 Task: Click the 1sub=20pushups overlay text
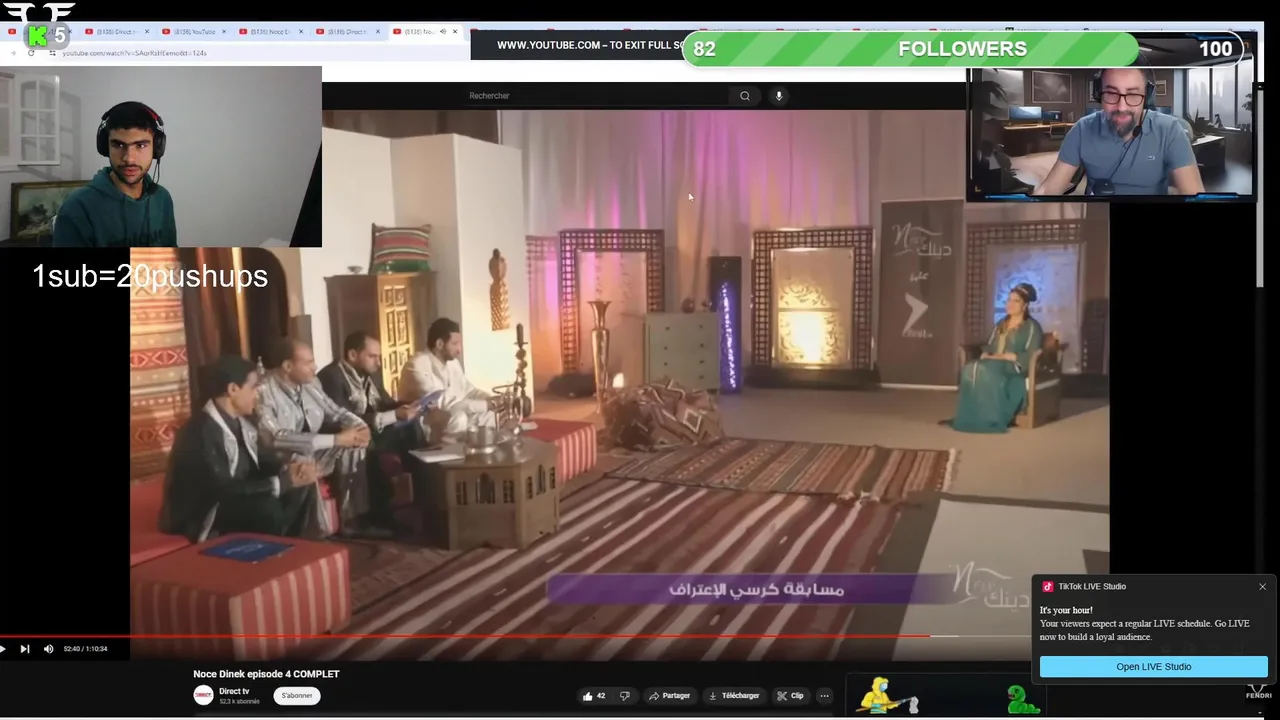tap(150, 277)
